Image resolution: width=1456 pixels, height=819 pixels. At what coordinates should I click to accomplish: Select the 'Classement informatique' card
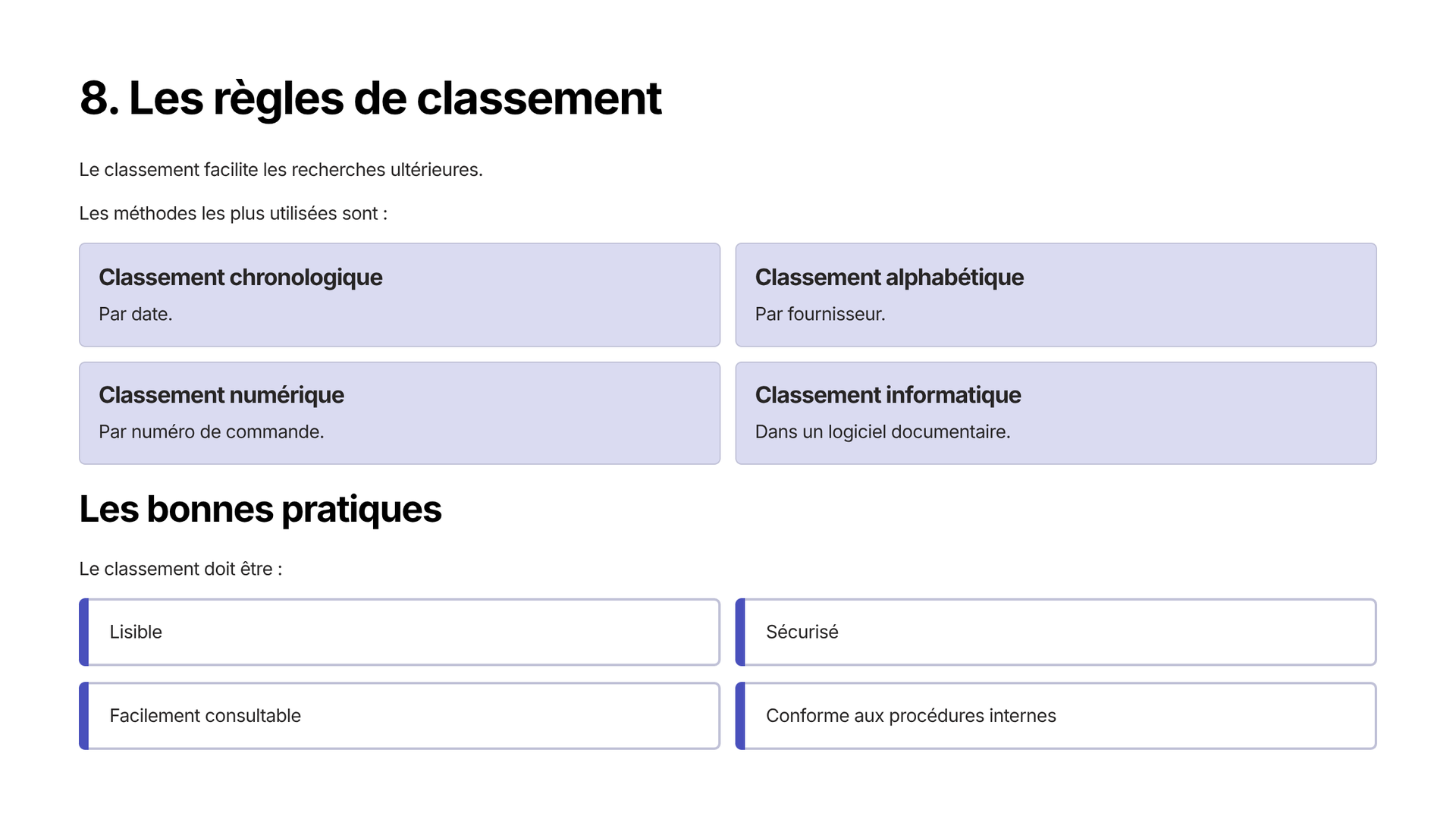(1056, 413)
